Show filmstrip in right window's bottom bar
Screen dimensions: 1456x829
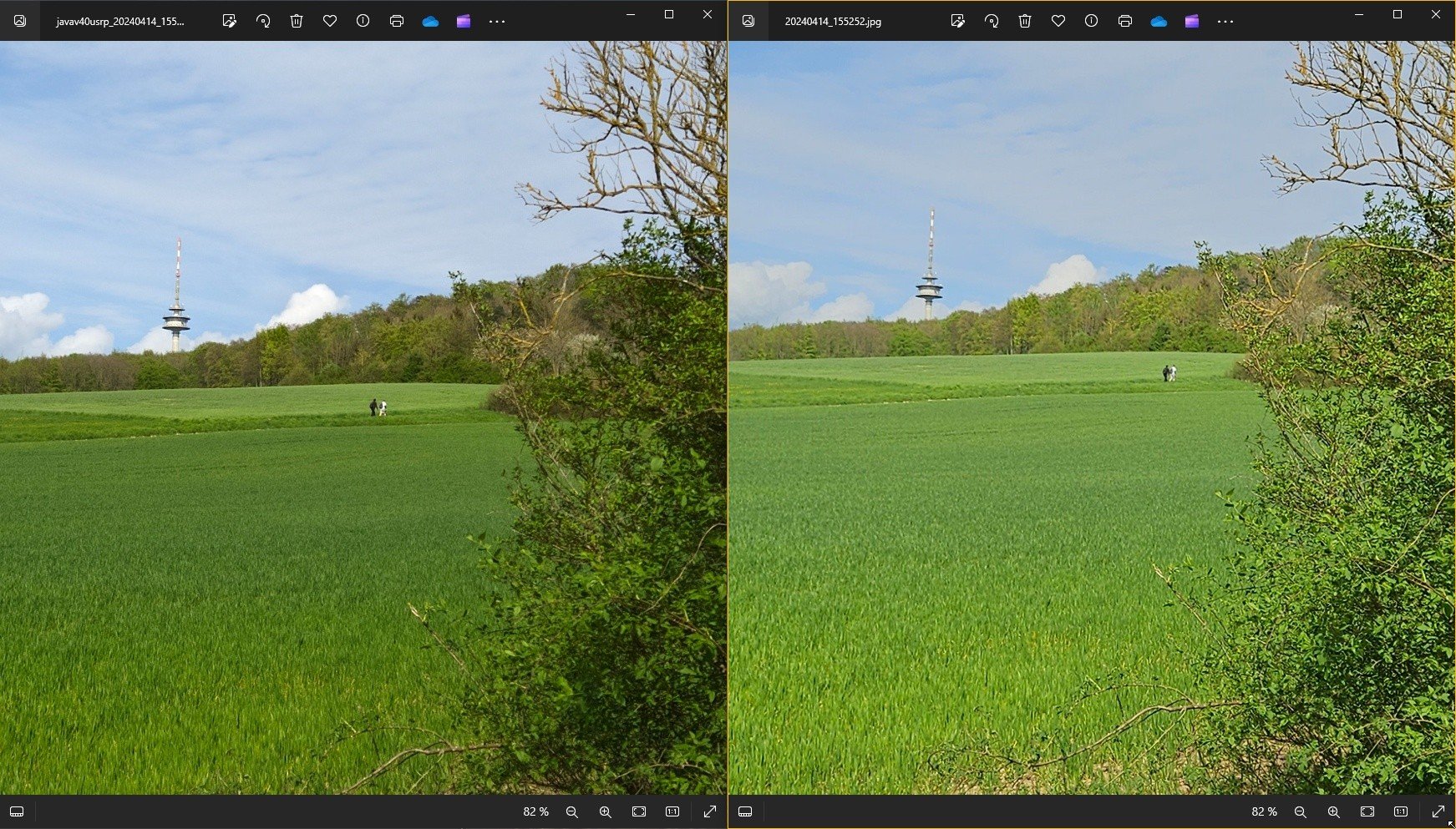point(745,811)
